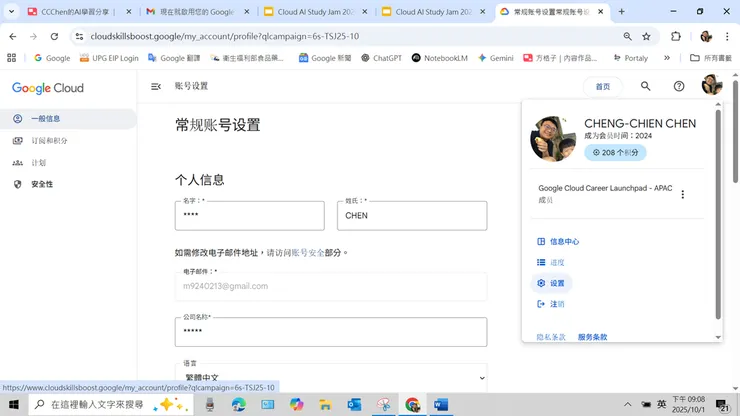Open the ChatGPT bookmark

(x=381, y=58)
